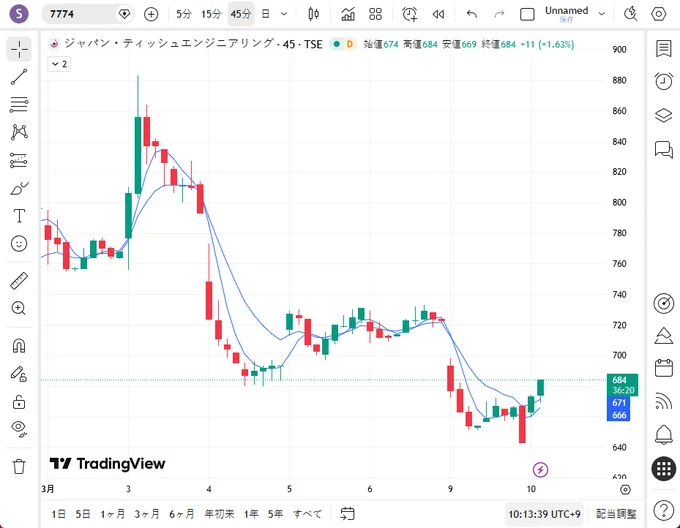Open the alerts clock panel

[664, 81]
